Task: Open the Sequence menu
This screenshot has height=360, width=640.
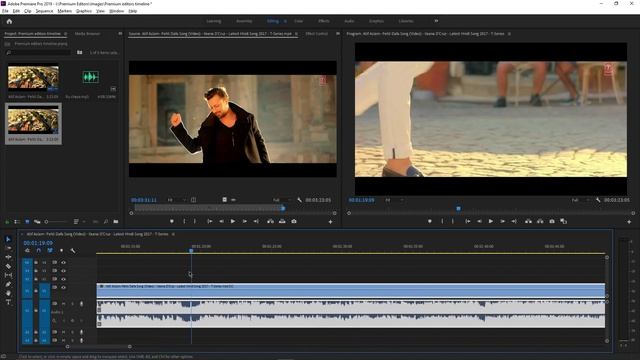Action: coord(44,11)
